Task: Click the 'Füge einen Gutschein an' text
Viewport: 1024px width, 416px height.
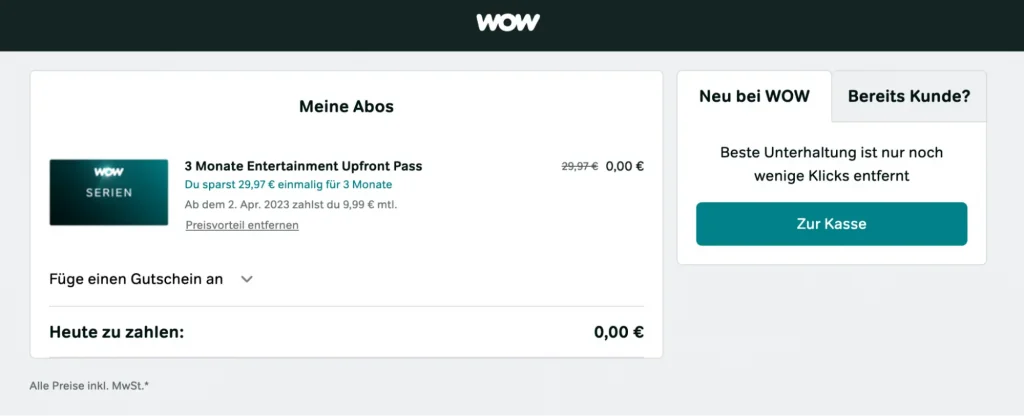Action: pyautogui.click(x=136, y=279)
